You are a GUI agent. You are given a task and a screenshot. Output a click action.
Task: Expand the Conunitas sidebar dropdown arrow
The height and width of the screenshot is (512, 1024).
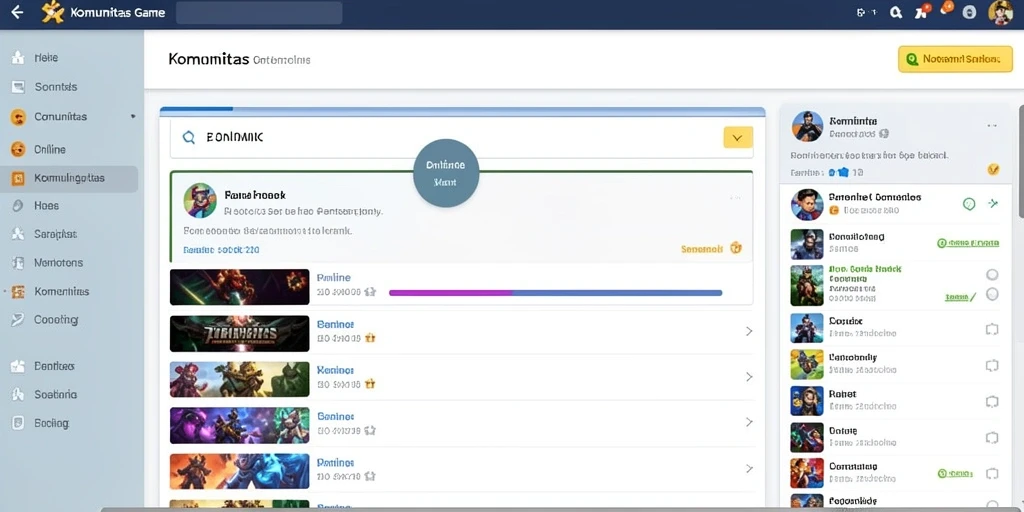tap(133, 116)
